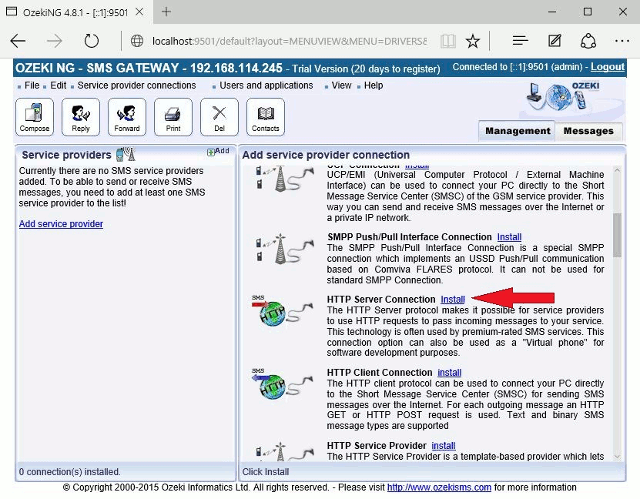The width and height of the screenshot is (640, 499).
Task: Add page to favorites with star icon
Action: (x=473, y=41)
